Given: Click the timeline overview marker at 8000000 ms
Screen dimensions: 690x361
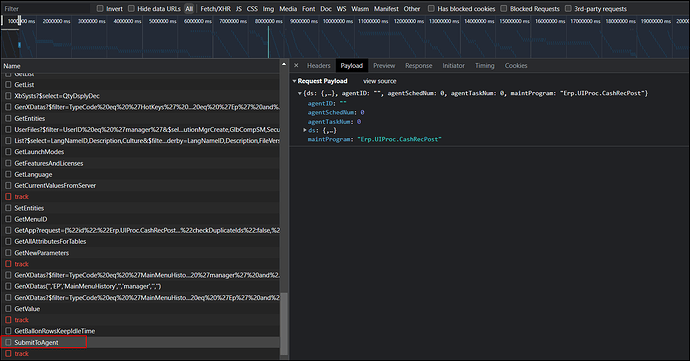Looking at the screenshot, I should (x=268, y=41).
